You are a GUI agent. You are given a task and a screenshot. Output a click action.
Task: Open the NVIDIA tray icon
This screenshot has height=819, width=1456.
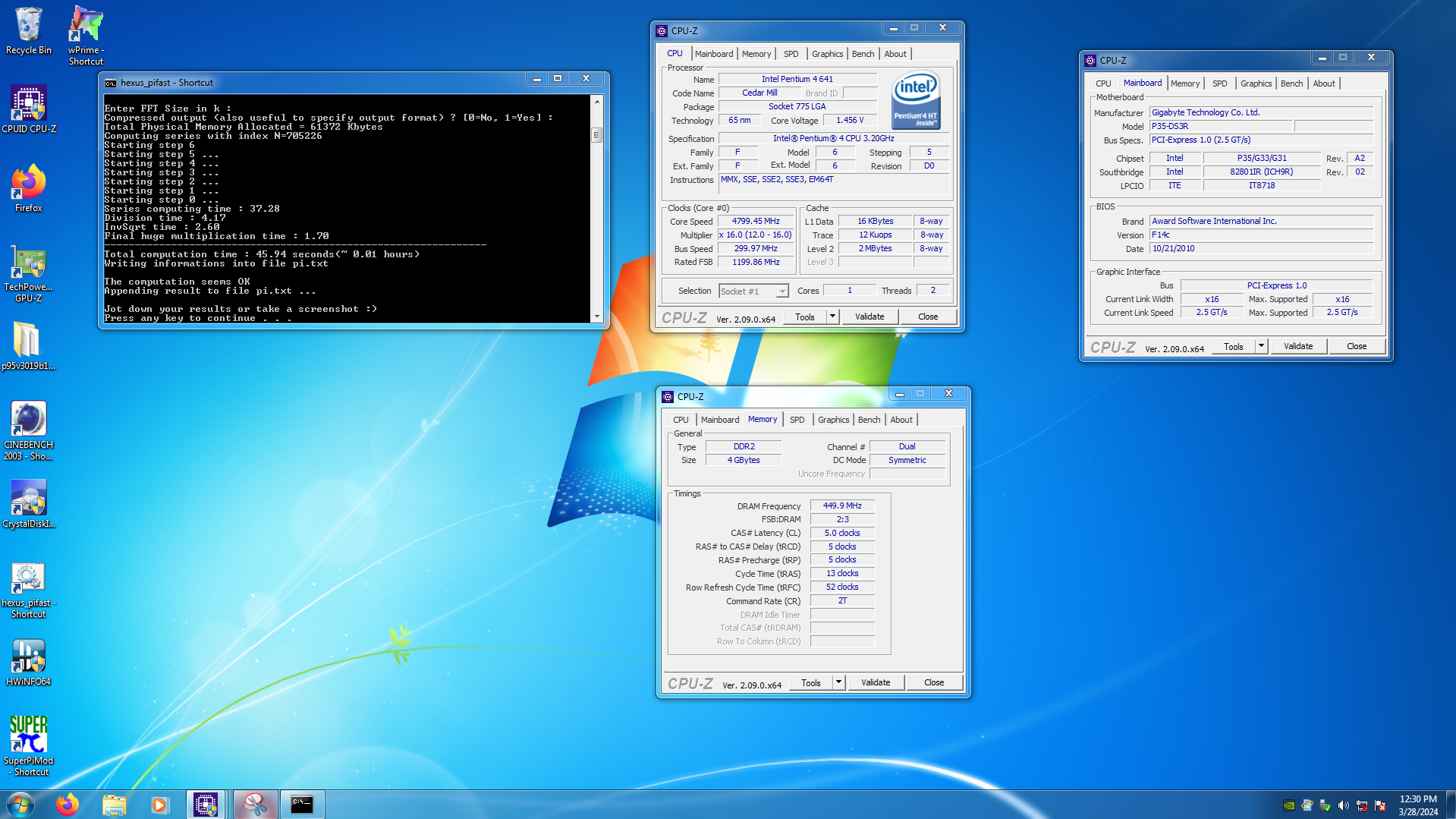(x=1289, y=805)
